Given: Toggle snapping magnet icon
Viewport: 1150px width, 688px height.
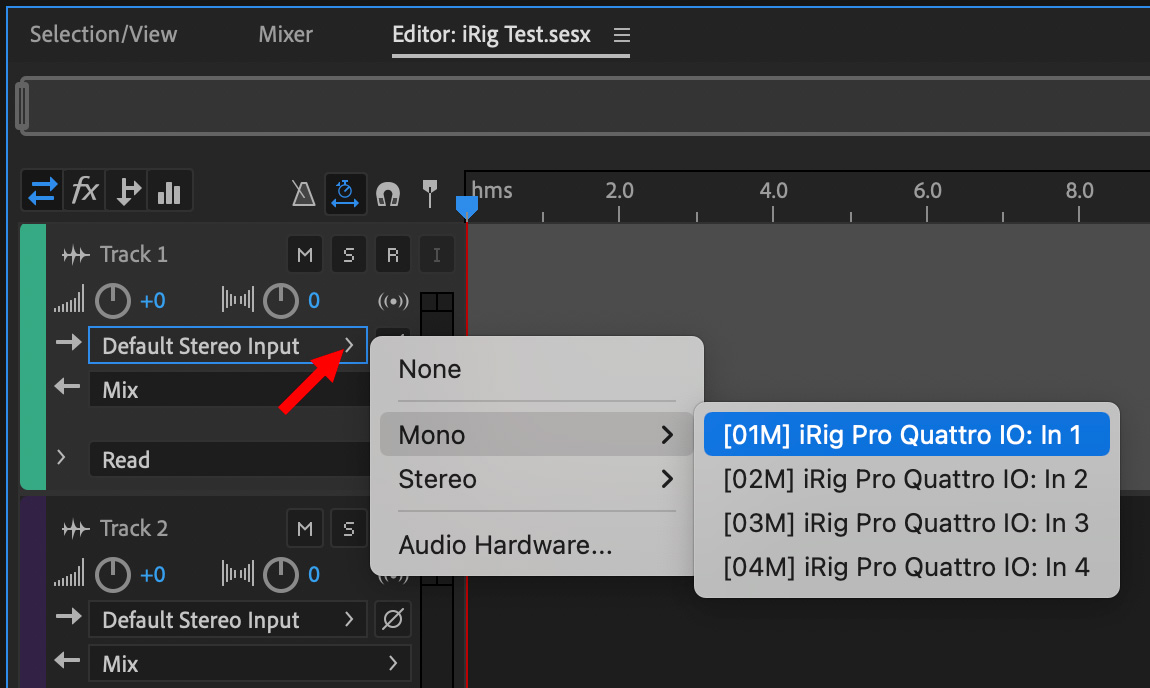Looking at the screenshot, I should (388, 192).
